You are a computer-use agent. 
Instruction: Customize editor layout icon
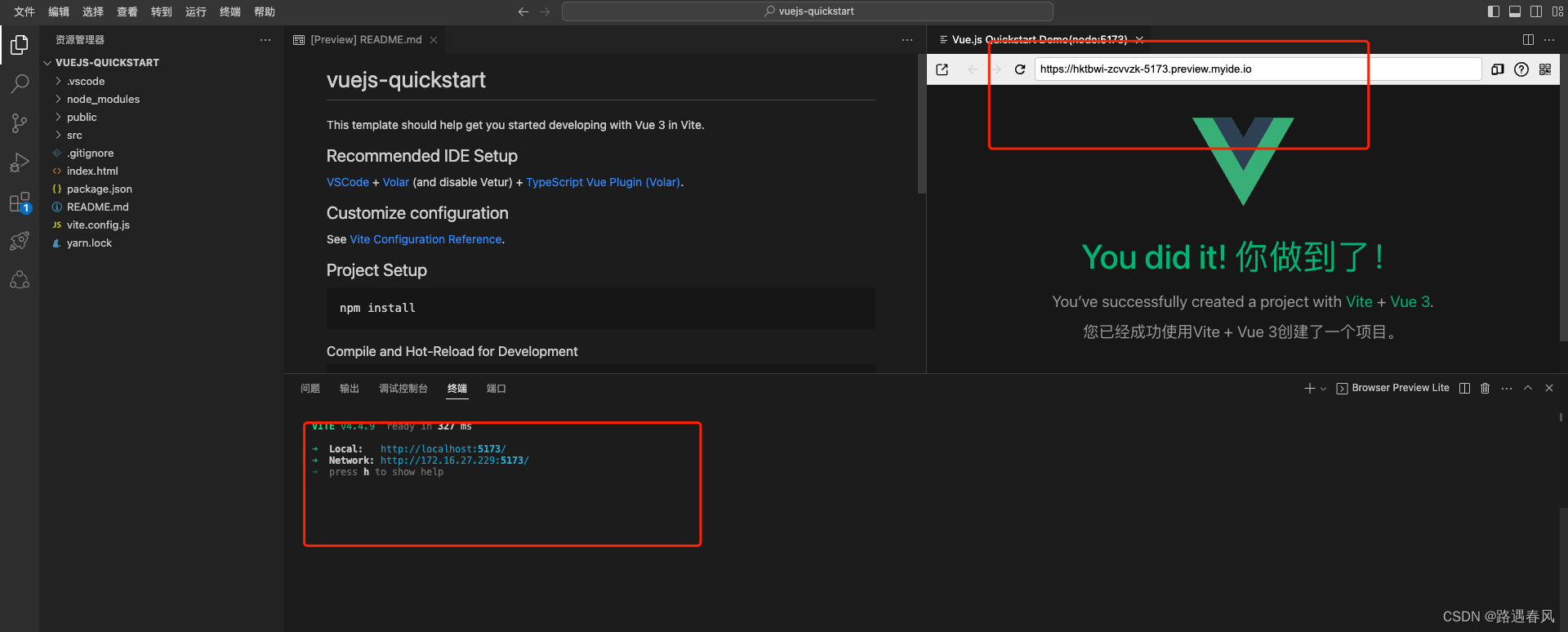click(x=1557, y=11)
